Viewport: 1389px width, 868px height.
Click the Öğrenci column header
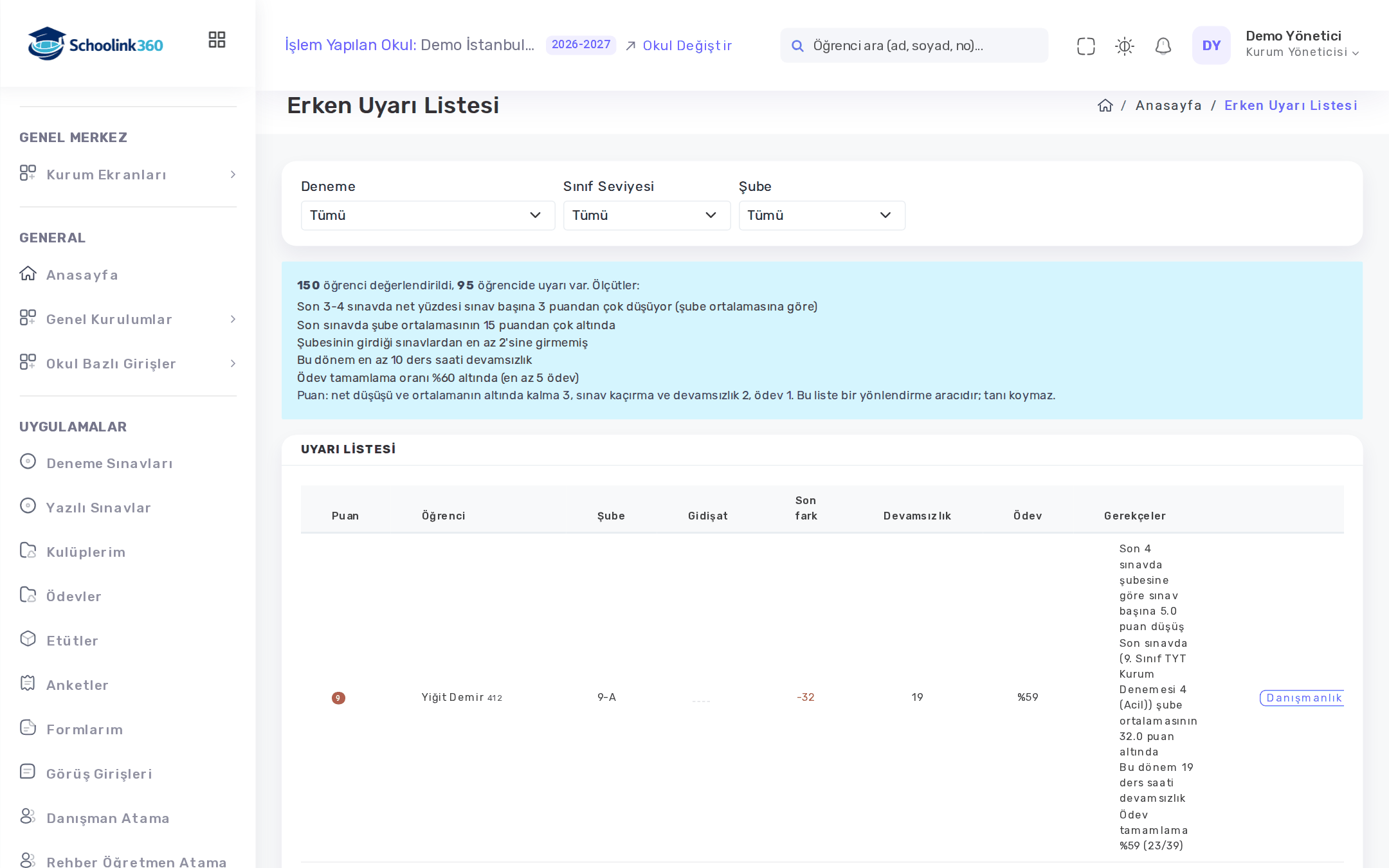444,516
